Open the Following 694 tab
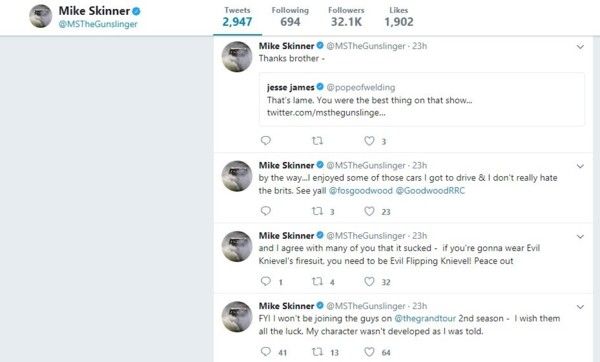 (290, 17)
